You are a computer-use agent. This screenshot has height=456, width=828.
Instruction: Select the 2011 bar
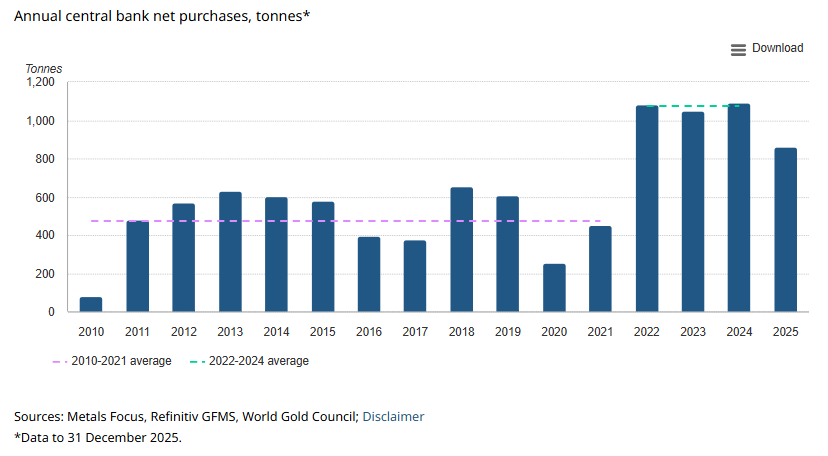coord(137,267)
